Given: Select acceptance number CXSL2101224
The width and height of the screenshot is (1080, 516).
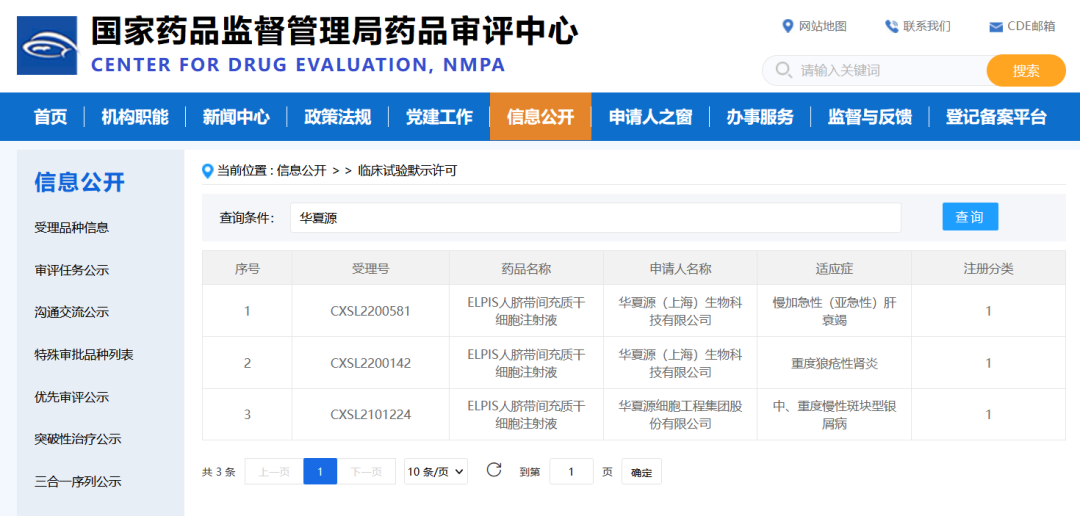Looking at the screenshot, I should coord(371,415).
